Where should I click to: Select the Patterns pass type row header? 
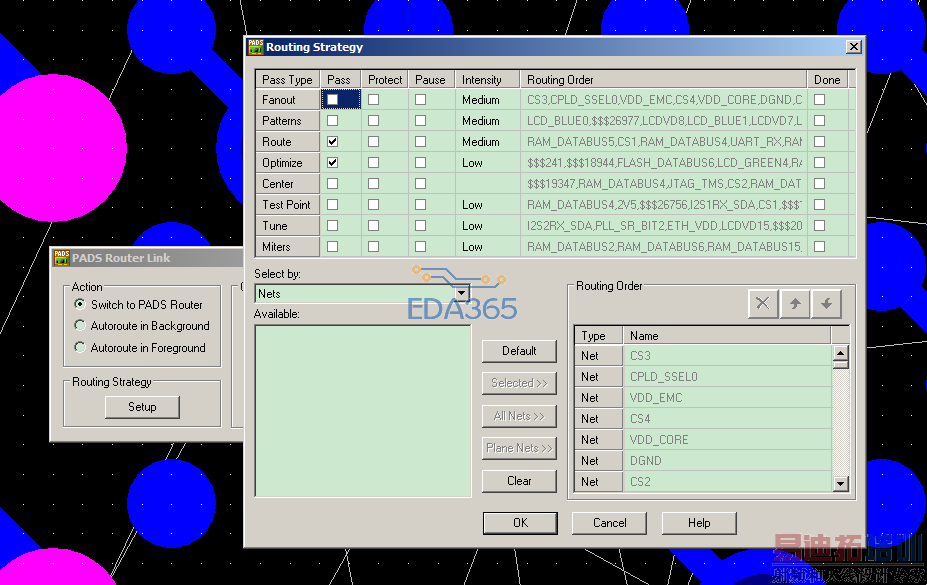[x=288, y=121]
